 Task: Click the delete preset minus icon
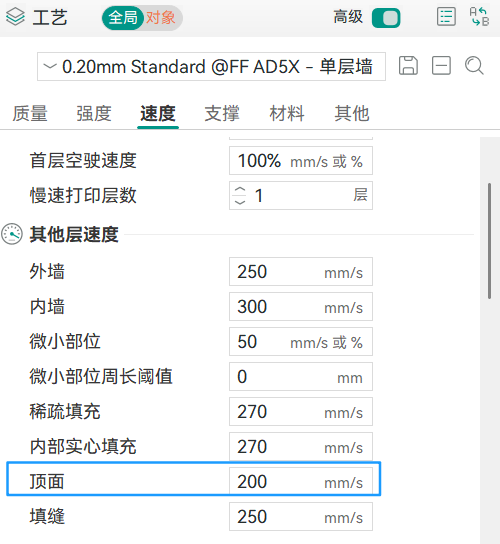[x=441, y=66]
